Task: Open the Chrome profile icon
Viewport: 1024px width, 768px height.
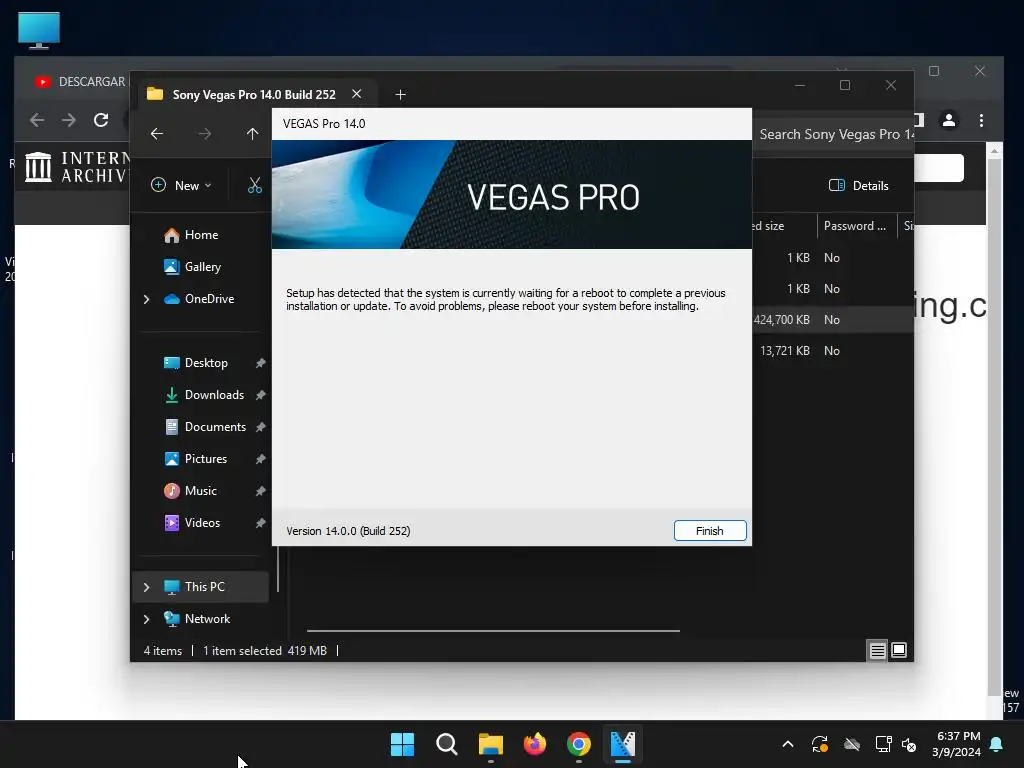Action: (x=949, y=120)
